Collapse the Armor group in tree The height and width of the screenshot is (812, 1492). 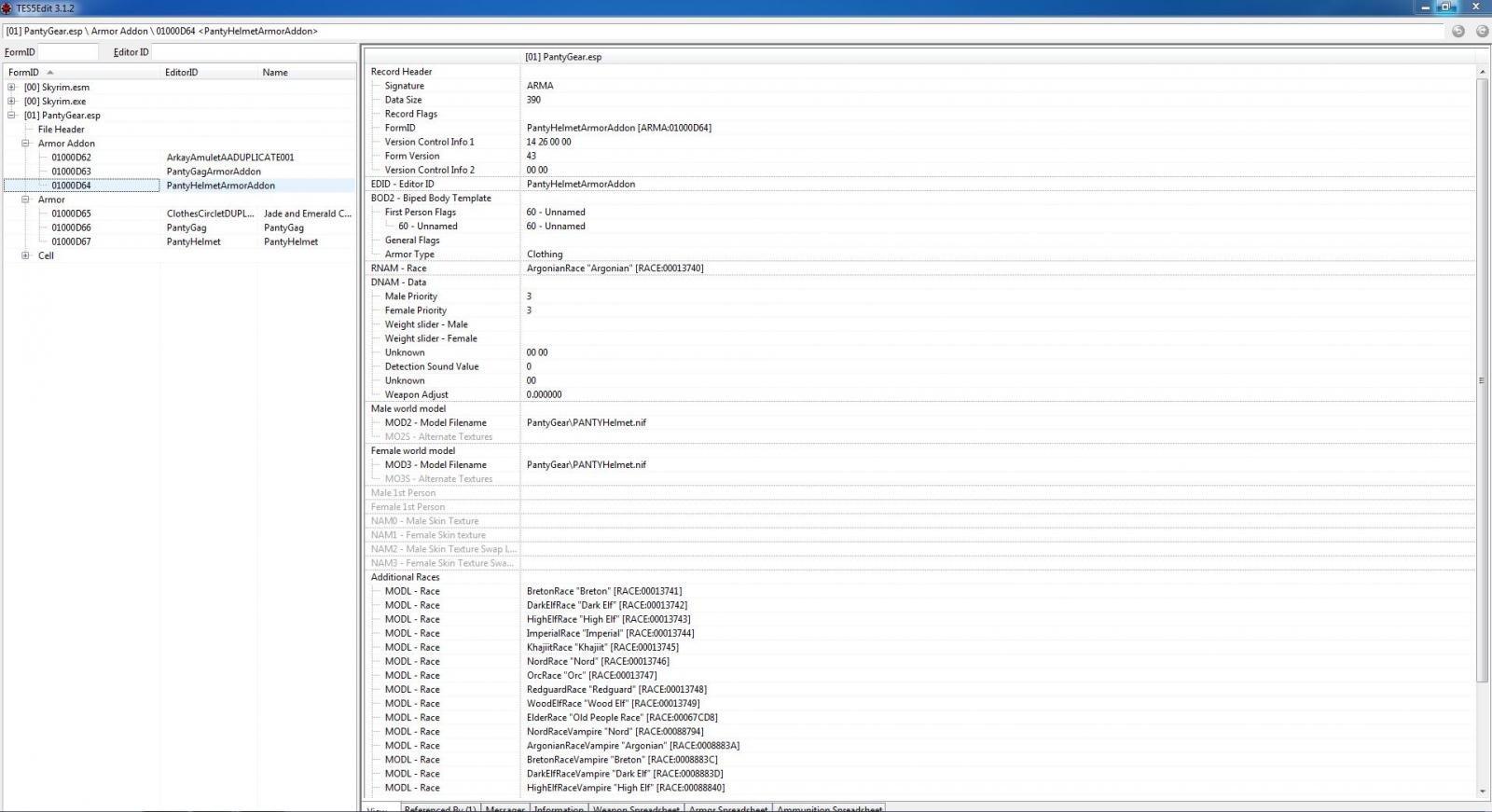[25, 200]
